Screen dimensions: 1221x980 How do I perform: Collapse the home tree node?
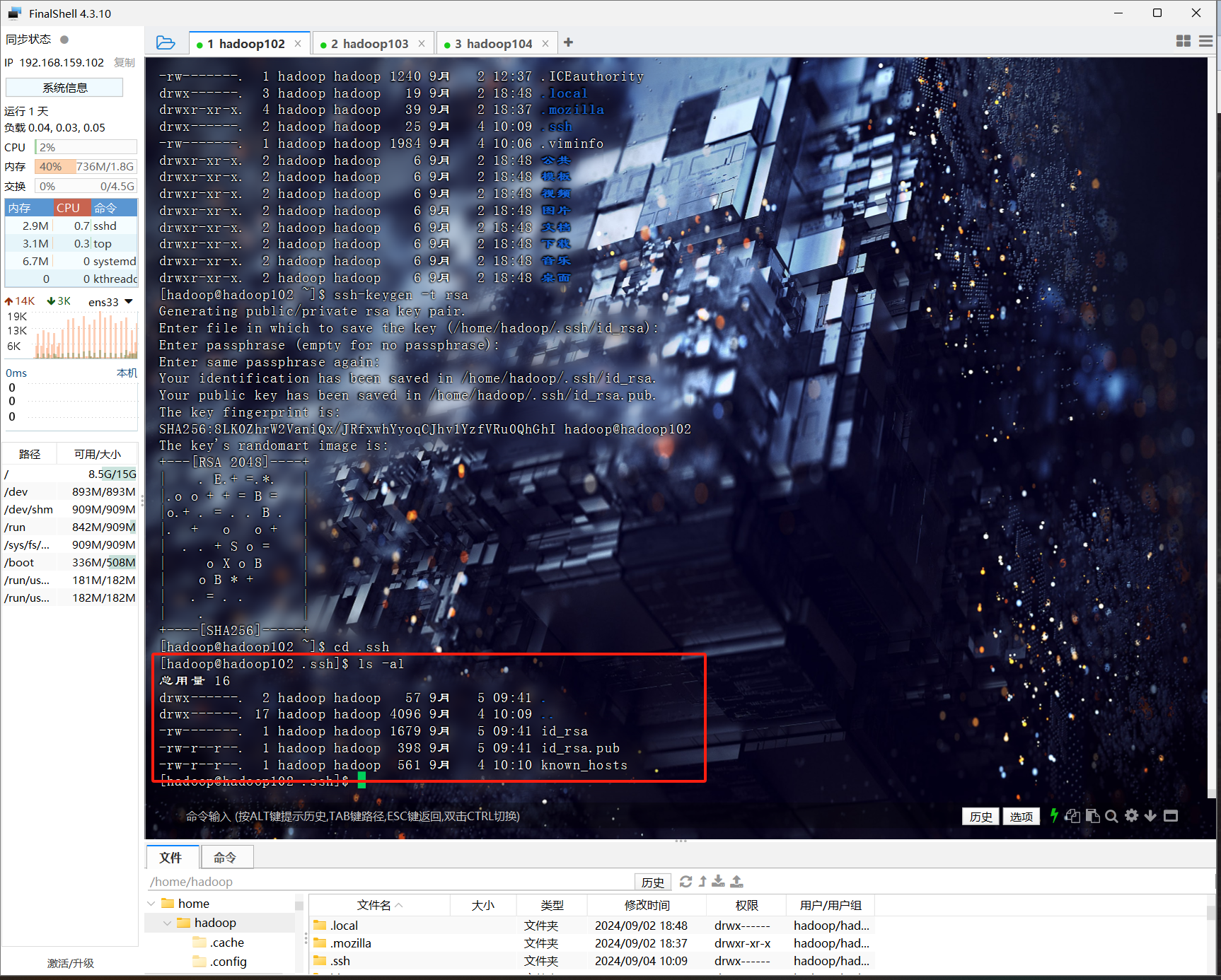click(151, 904)
